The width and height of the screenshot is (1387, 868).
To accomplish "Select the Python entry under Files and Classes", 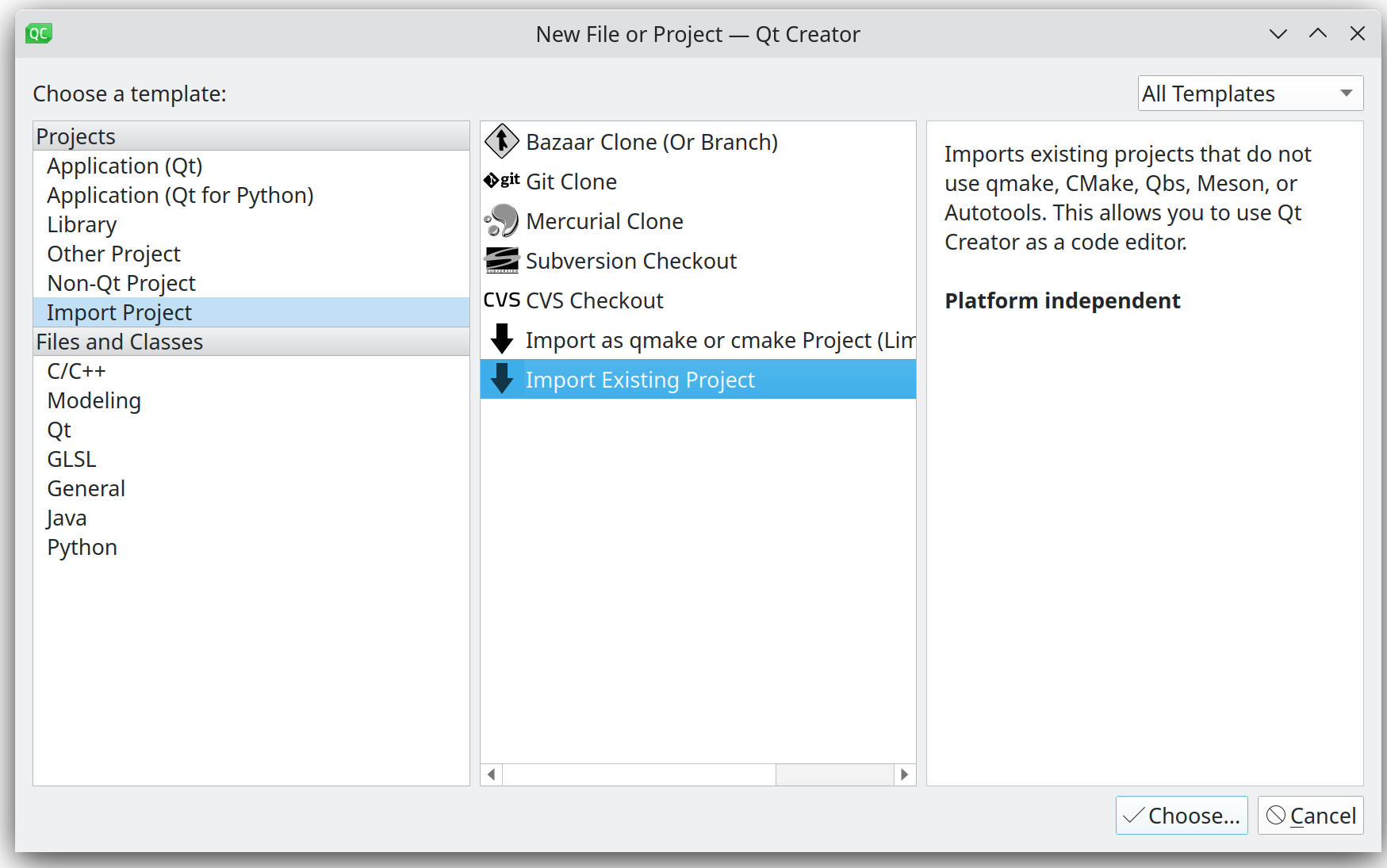I will [82, 546].
